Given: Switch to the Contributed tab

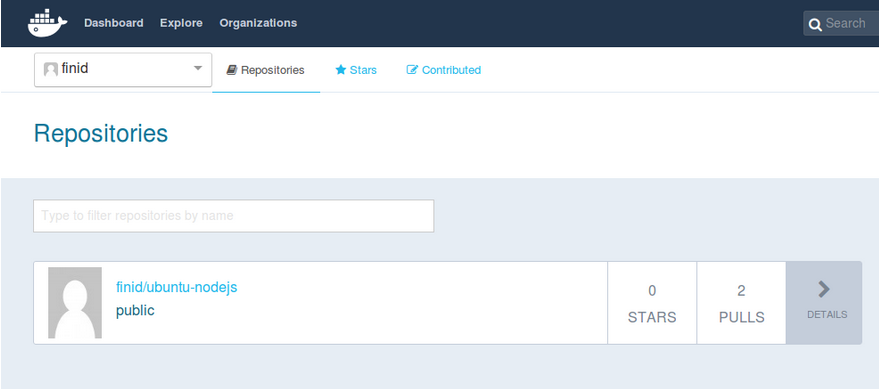Looking at the screenshot, I should coord(443,70).
